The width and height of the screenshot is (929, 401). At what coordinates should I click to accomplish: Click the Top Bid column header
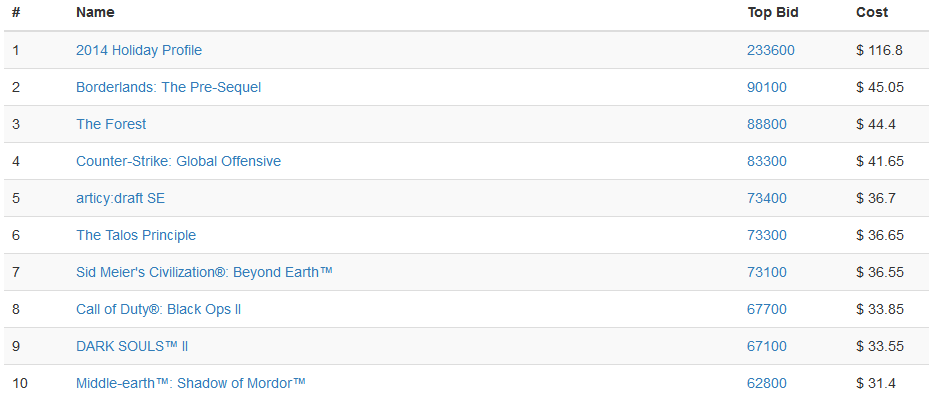[773, 12]
